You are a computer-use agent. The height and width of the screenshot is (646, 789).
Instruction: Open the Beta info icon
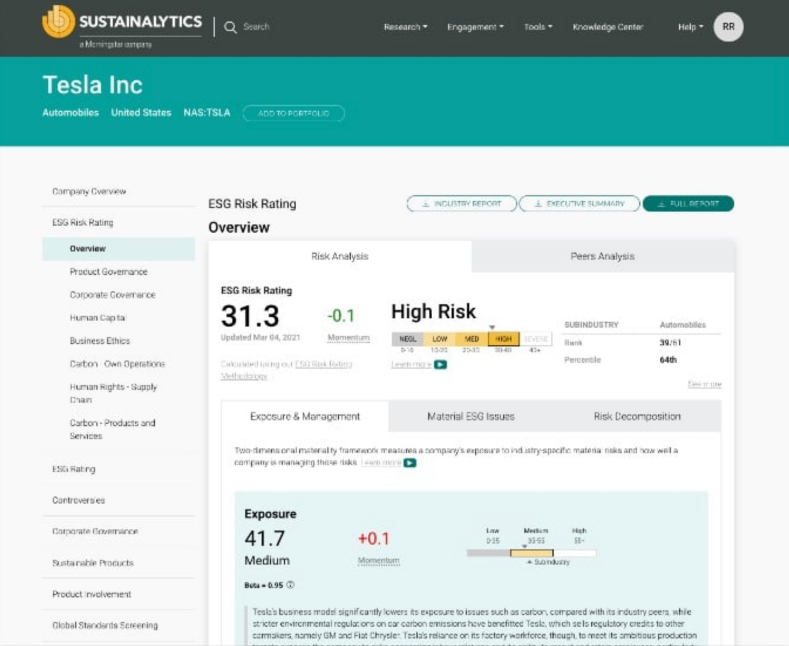(x=290, y=585)
